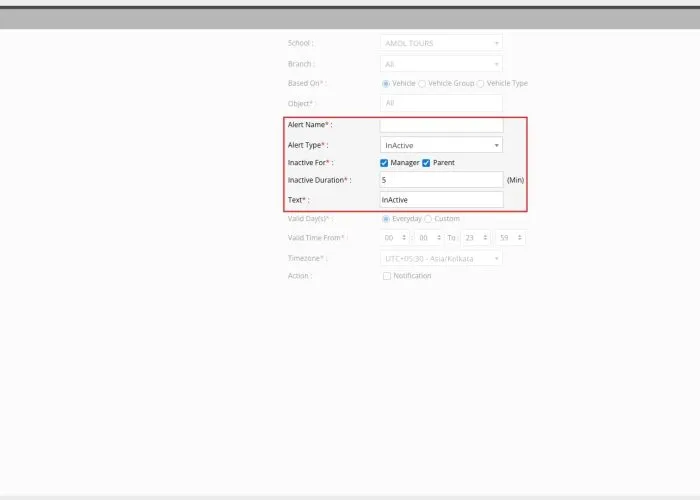700x500 pixels.
Task: Click the end hour stepper showing 23
Action: (475, 238)
